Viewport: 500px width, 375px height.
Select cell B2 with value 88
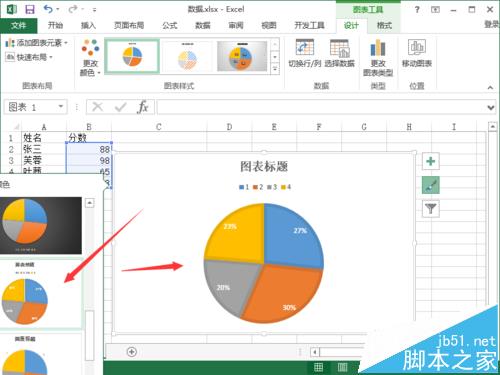click(x=89, y=149)
